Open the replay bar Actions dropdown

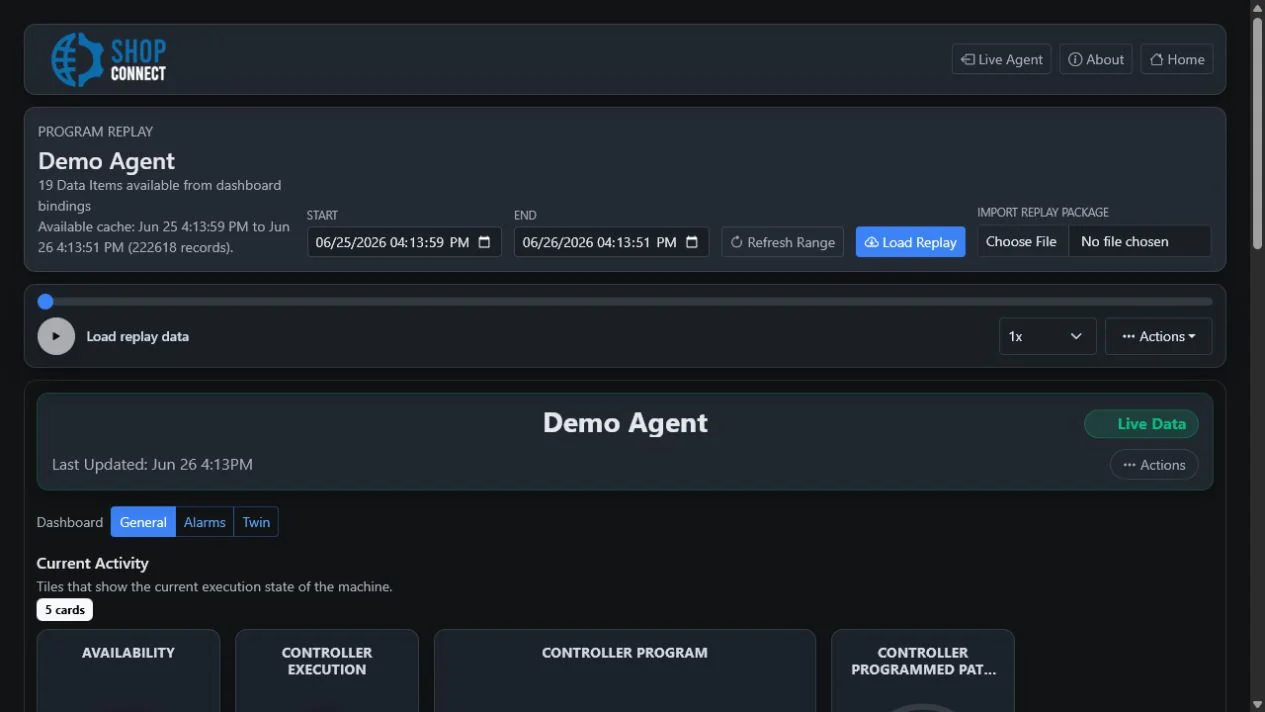point(1158,336)
